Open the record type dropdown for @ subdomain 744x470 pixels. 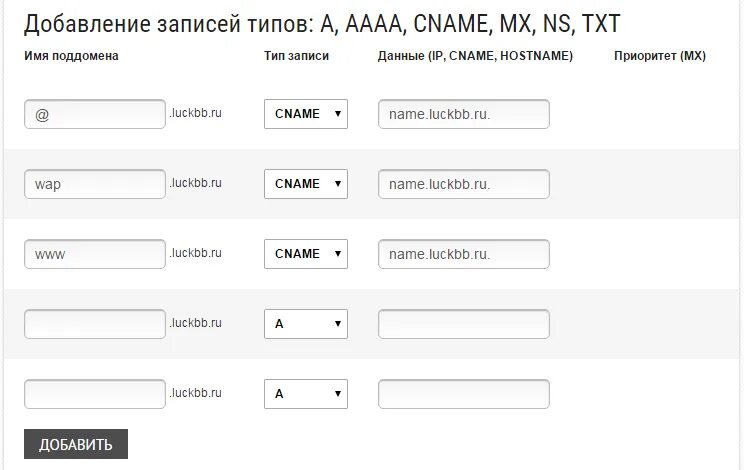click(306, 114)
